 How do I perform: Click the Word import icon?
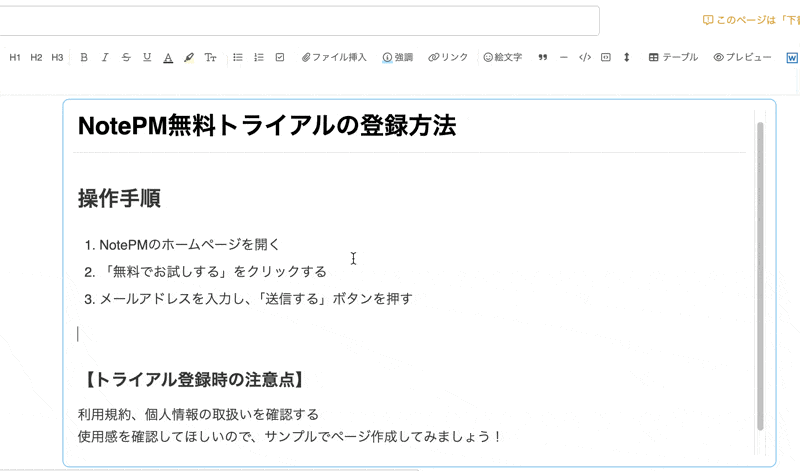[792, 58]
